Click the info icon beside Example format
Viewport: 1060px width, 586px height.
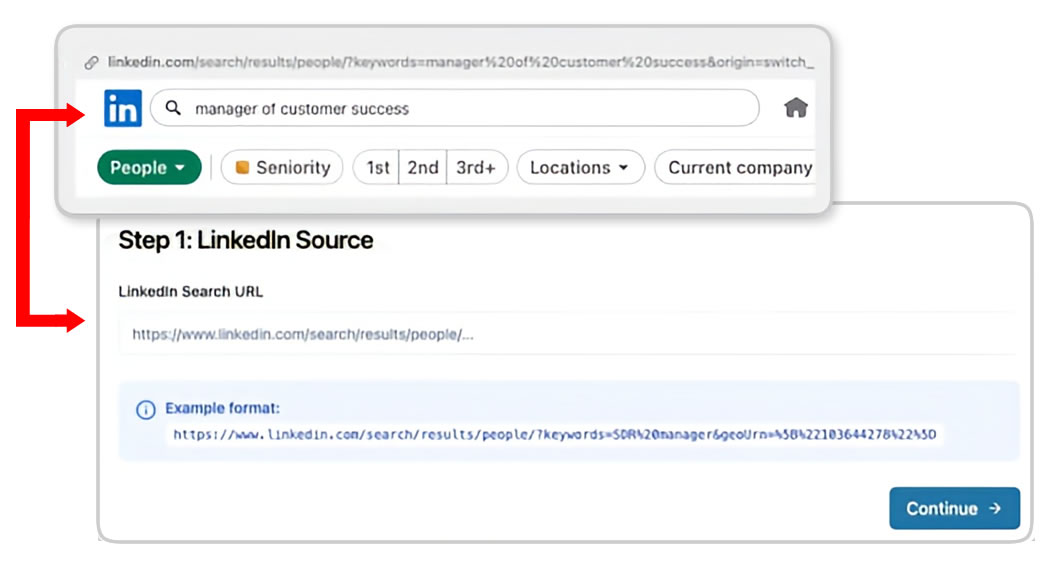pos(146,410)
